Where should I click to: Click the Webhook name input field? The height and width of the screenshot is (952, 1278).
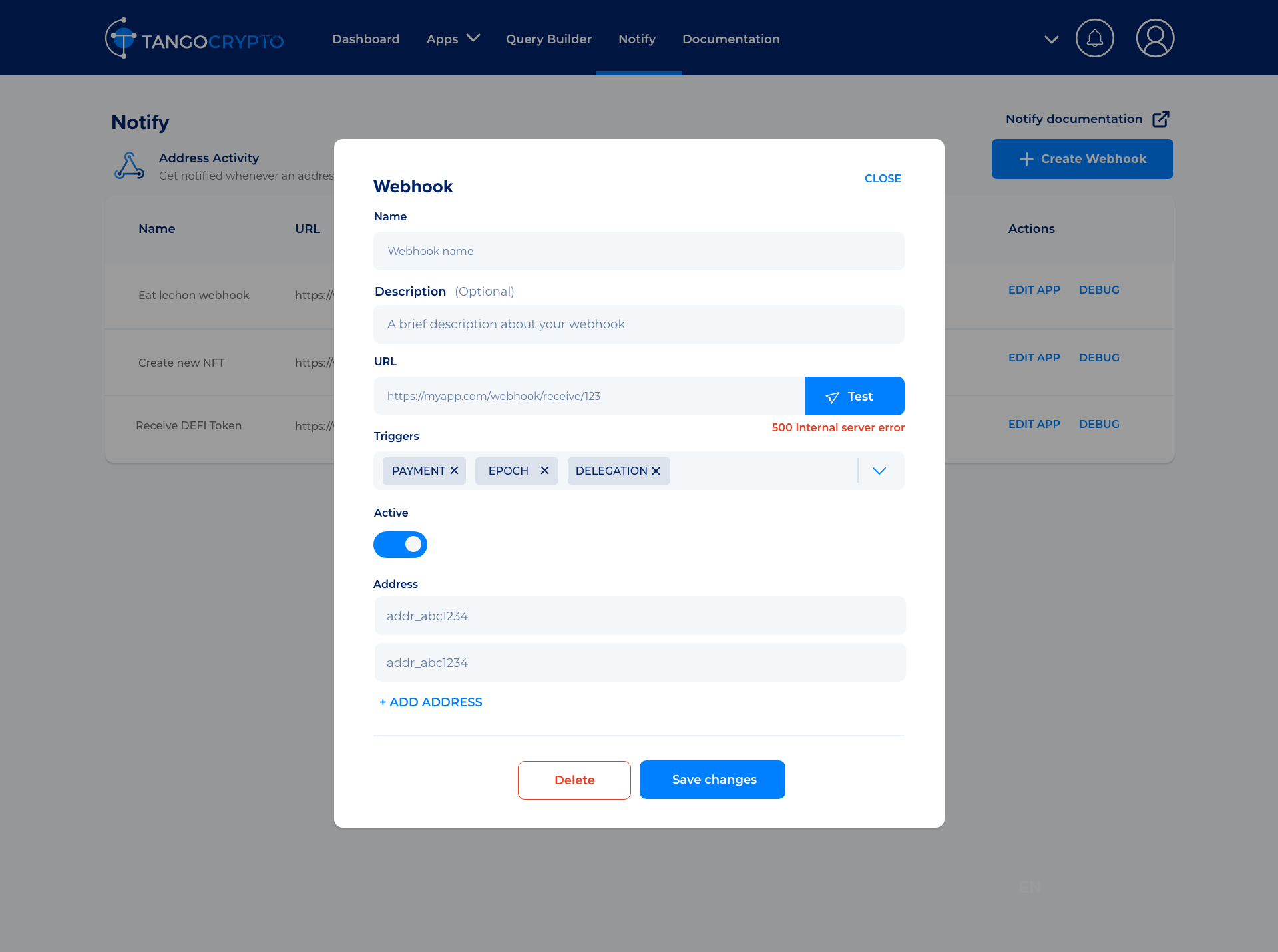[x=638, y=251]
